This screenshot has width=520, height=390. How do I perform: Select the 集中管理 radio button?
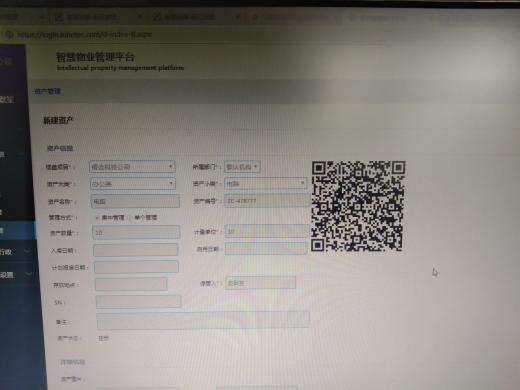tap(97, 218)
